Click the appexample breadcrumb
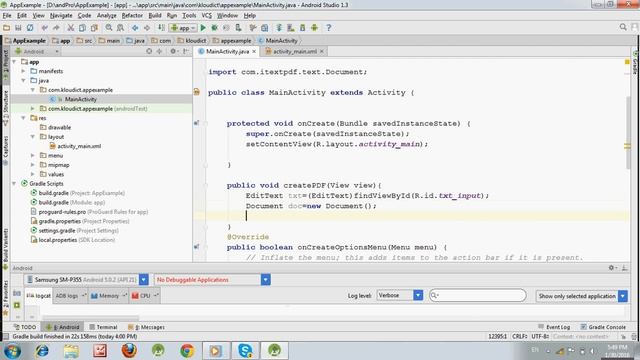 coord(232,41)
